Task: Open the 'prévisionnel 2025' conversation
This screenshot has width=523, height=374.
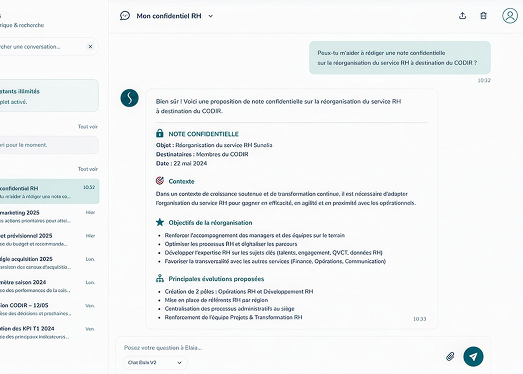Action: pos(49,240)
